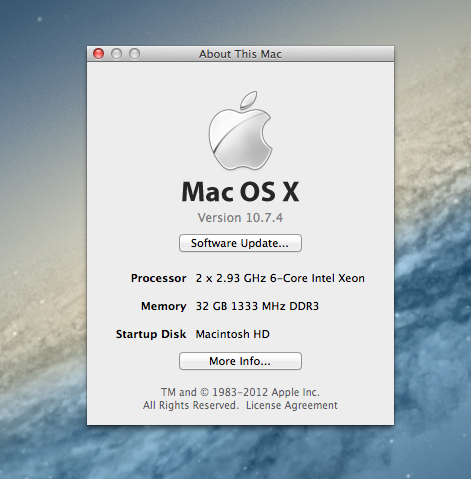Minimize the About This Mac window
The height and width of the screenshot is (479, 471).
116,54
